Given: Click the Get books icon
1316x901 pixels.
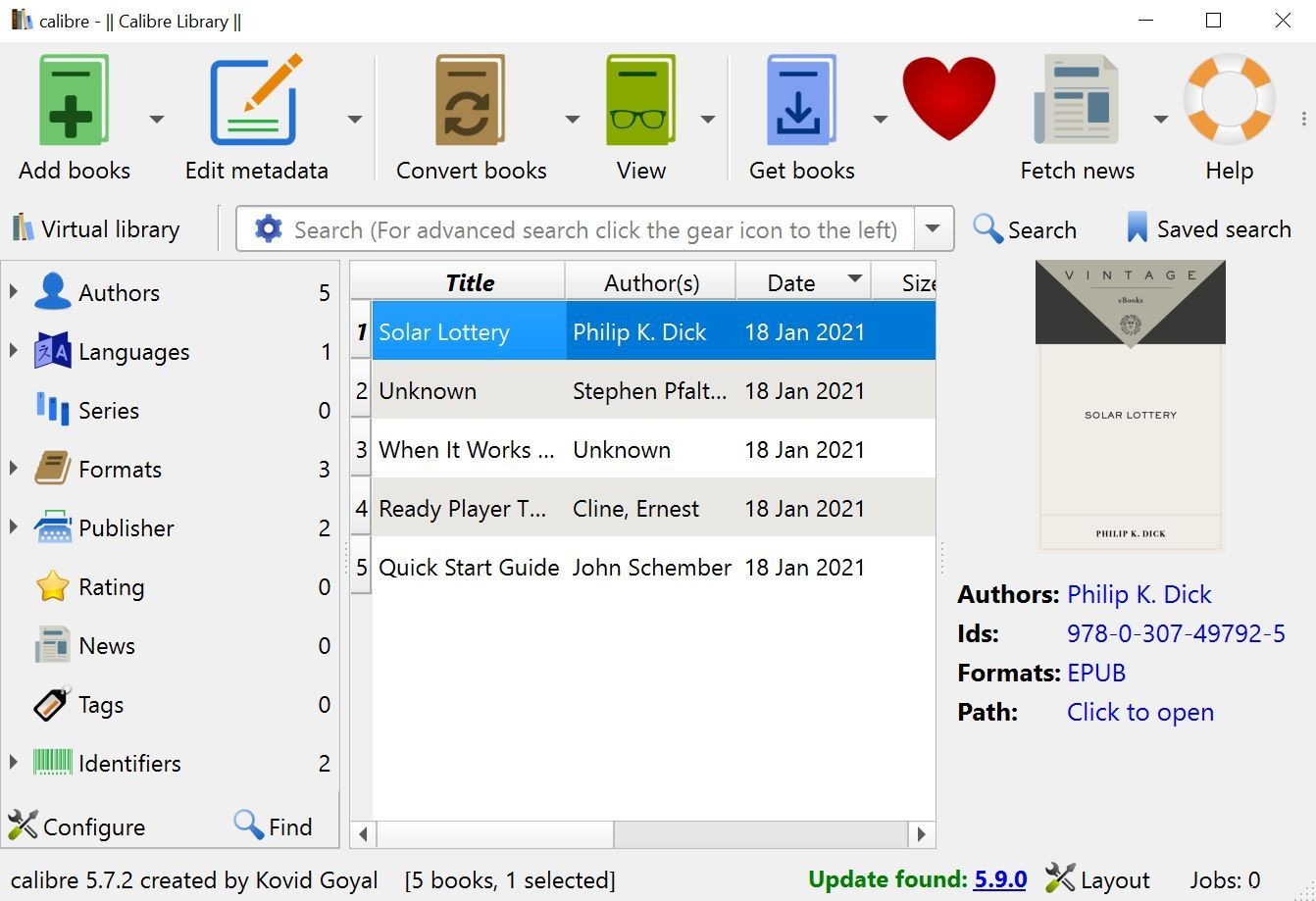Looking at the screenshot, I should (x=800, y=100).
